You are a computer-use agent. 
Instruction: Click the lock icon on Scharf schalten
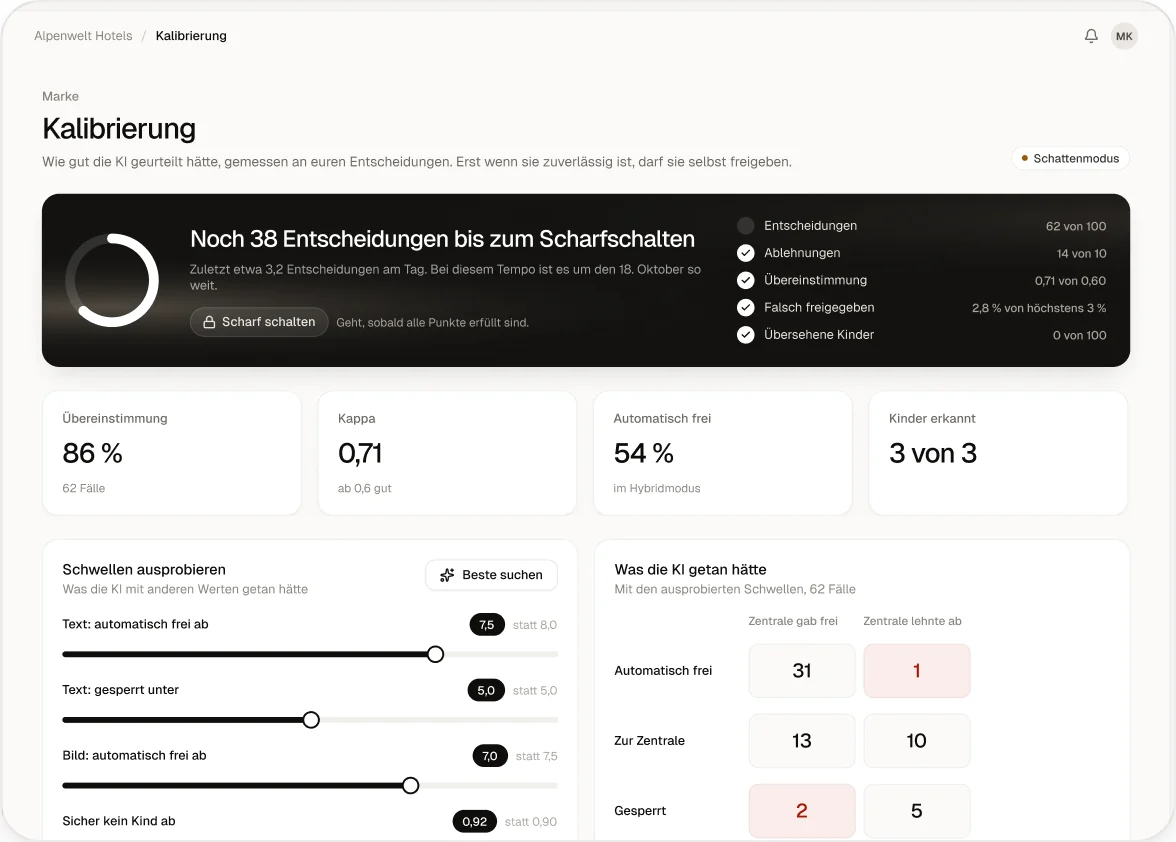(x=209, y=322)
